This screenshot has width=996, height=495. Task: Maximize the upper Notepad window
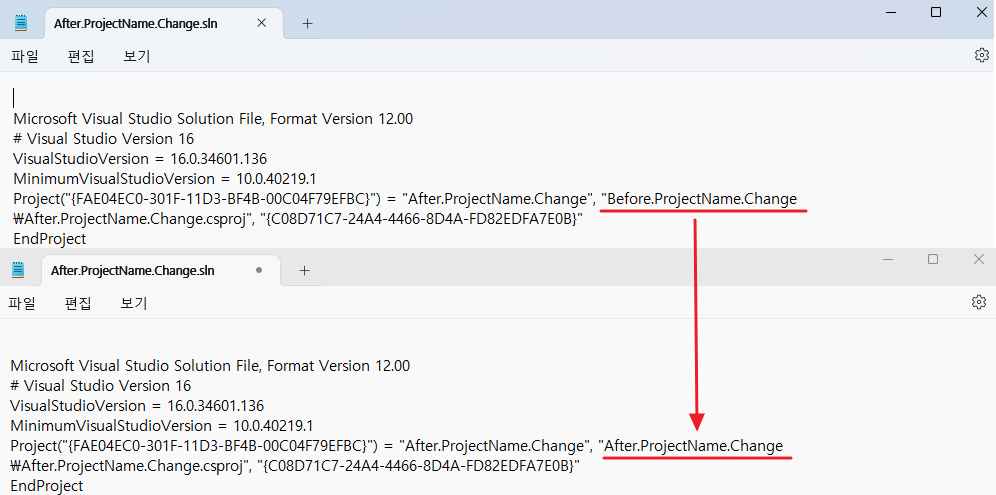coord(936,12)
